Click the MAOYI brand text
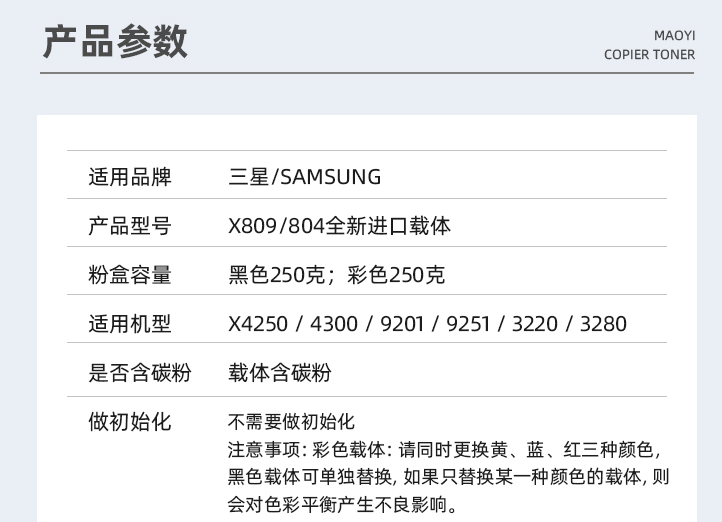 [674, 35]
